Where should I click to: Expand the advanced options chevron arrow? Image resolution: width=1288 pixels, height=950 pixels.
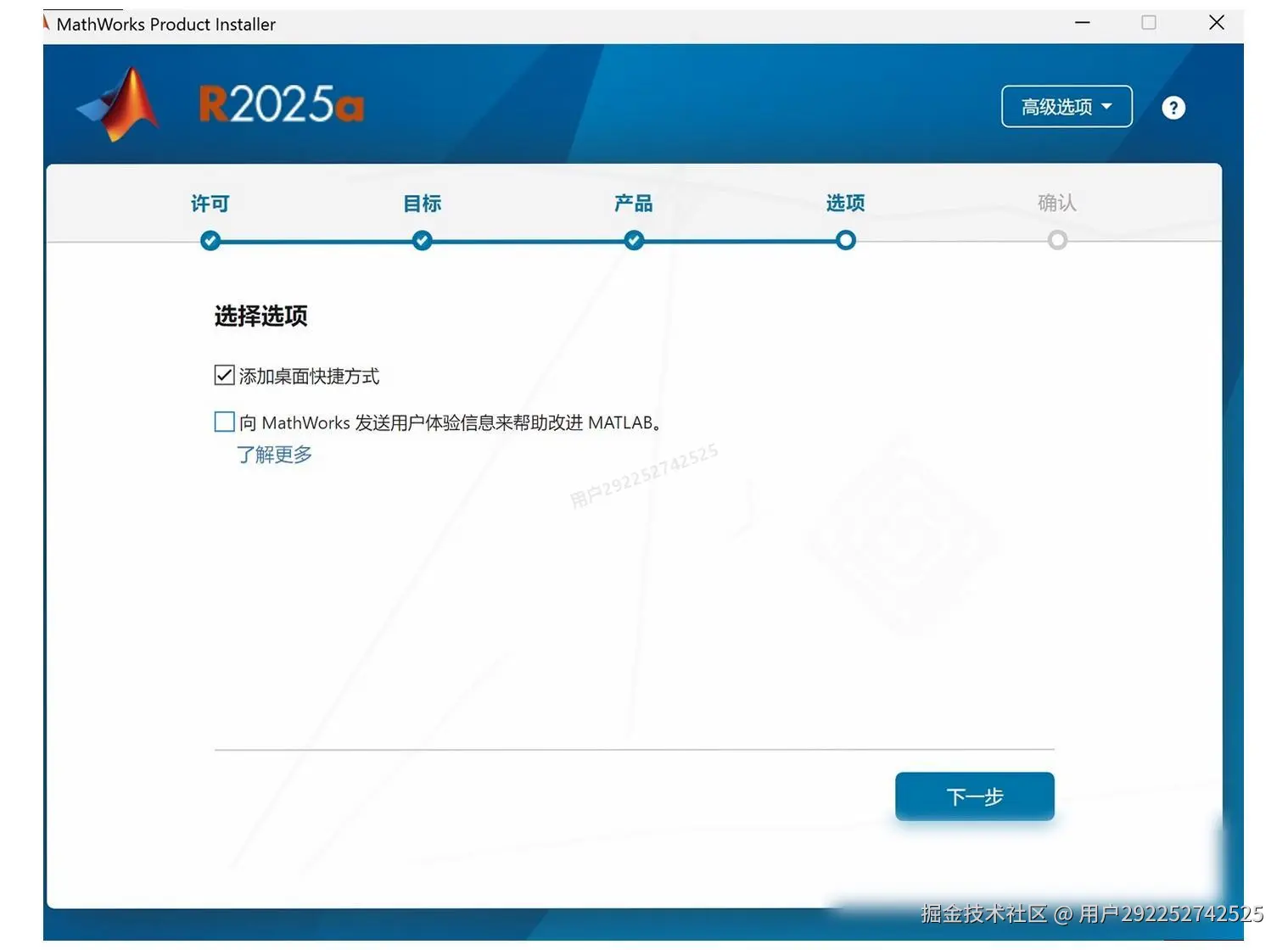1106,107
